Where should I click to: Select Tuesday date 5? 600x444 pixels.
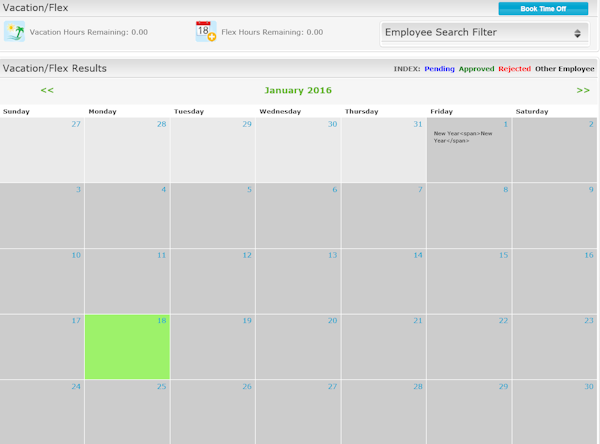point(213,215)
